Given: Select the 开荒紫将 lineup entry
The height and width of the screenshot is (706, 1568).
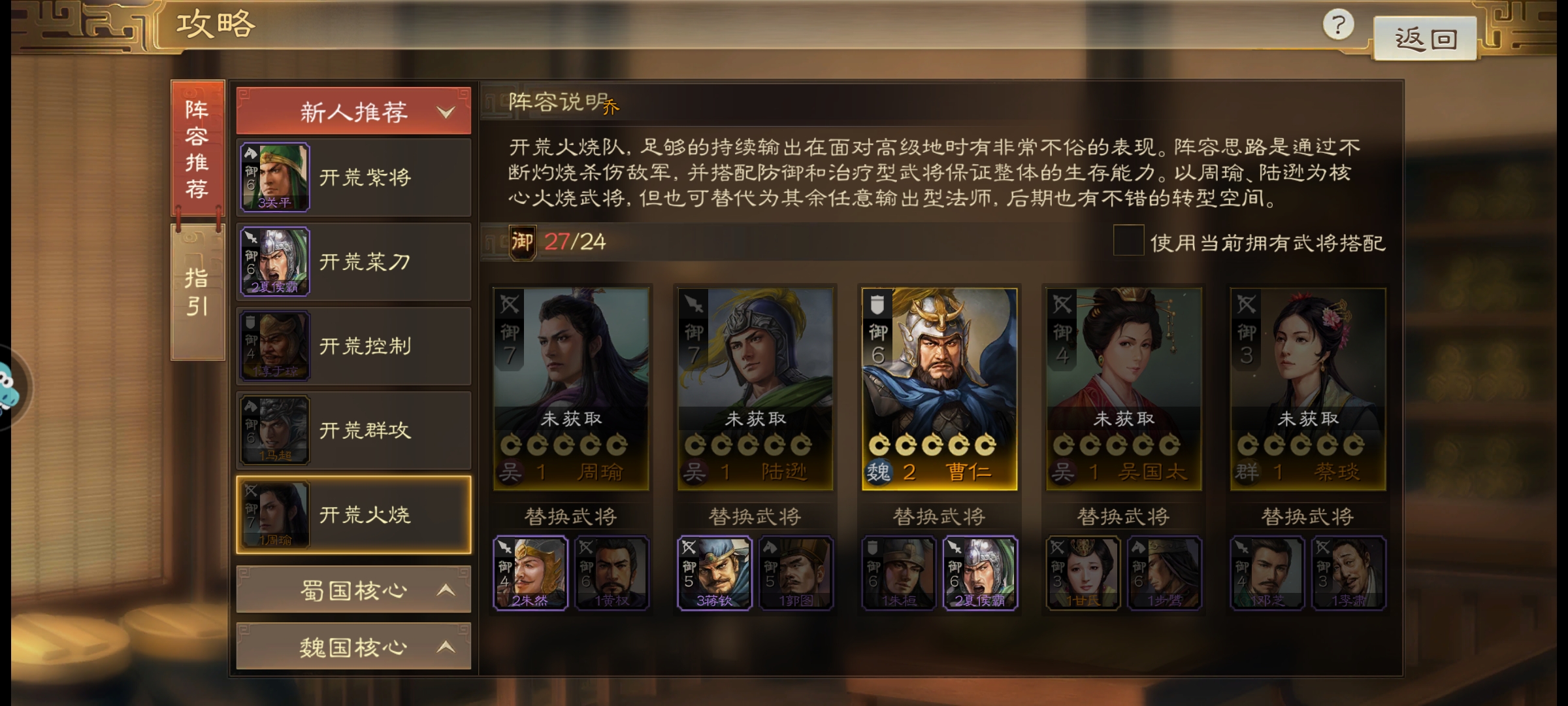Looking at the screenshot, I should (353, 176).
